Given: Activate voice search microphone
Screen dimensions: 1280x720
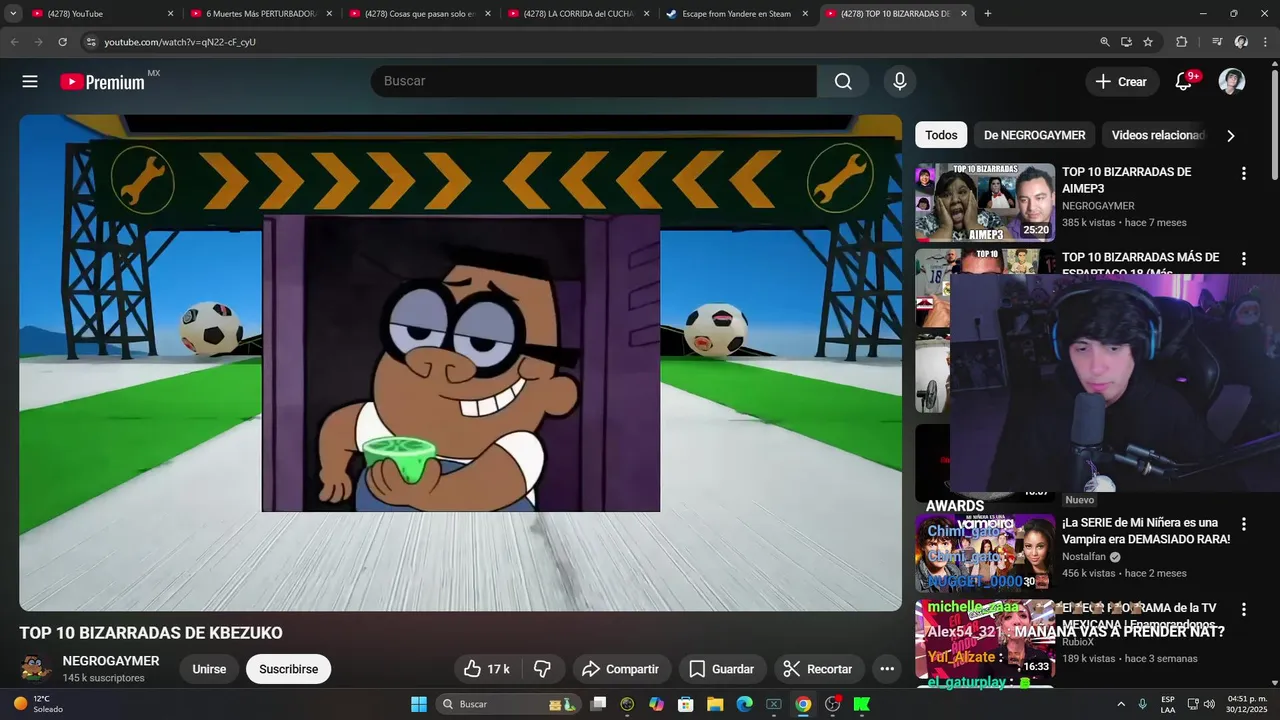Looking at the screenshot, I should point(900,81).
